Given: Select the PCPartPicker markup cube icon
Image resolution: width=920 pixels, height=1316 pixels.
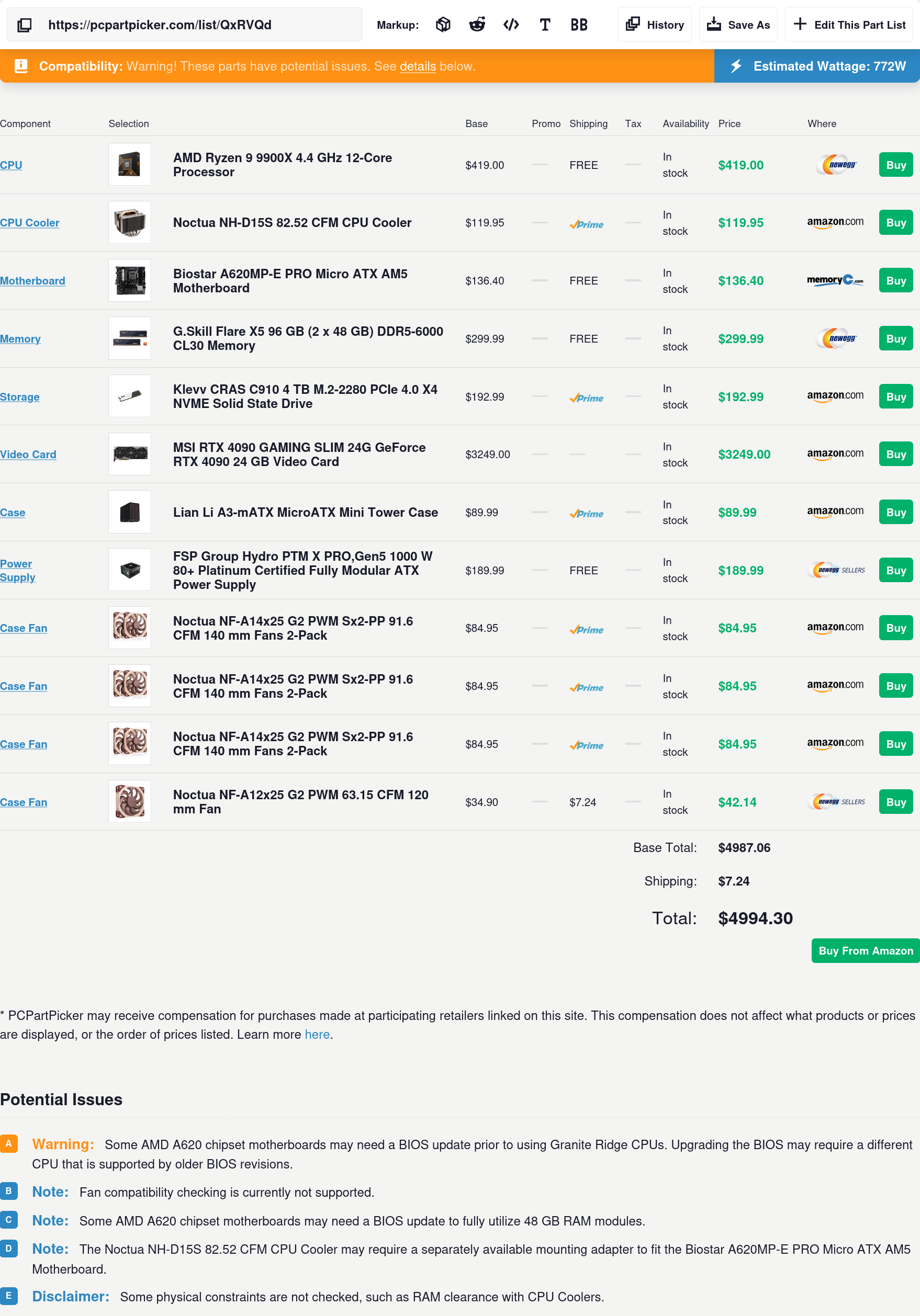Looking at the screenshot, I should point(443,25).
